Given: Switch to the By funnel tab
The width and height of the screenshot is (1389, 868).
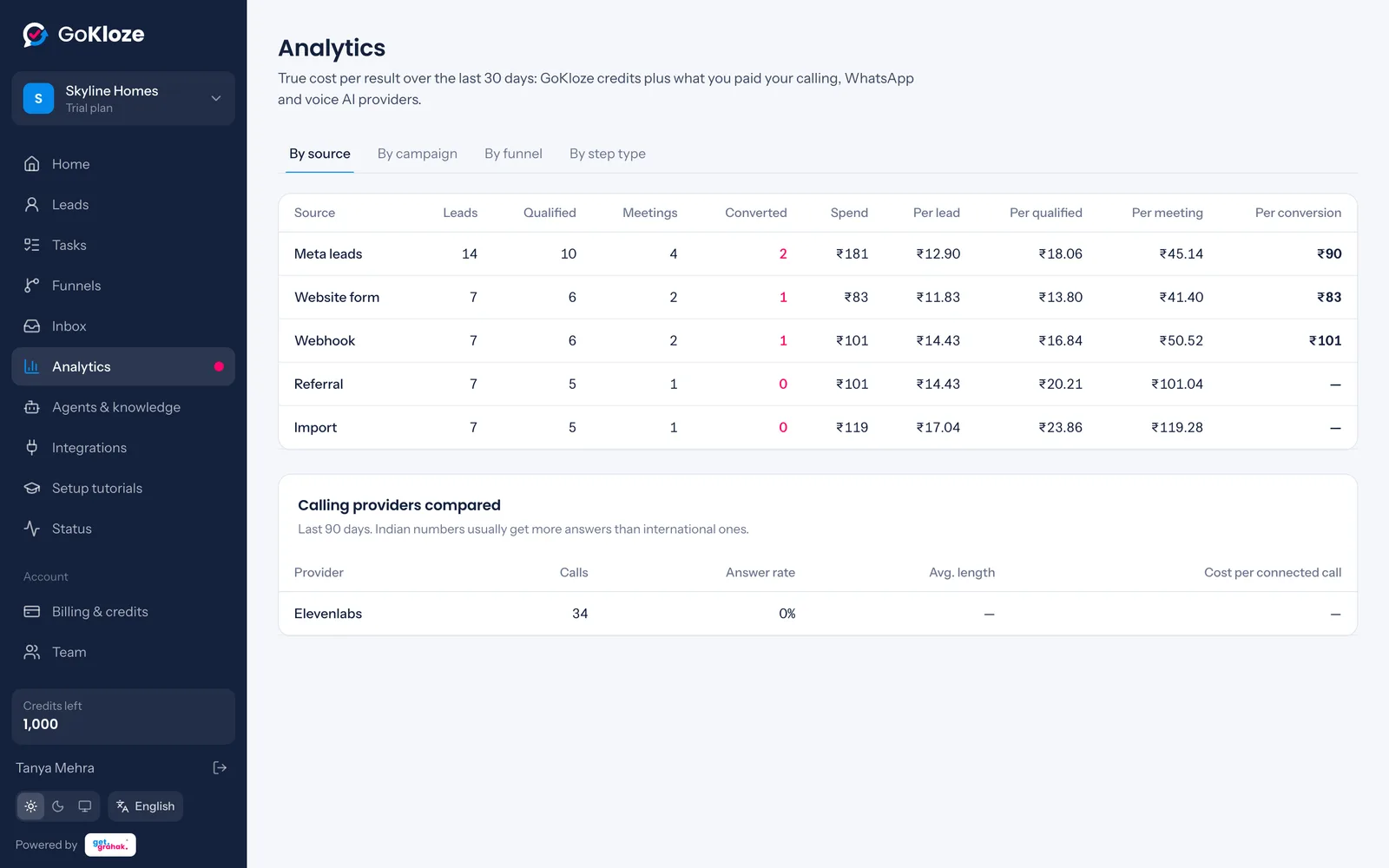Looking at the screenshot, I should 513,154.
